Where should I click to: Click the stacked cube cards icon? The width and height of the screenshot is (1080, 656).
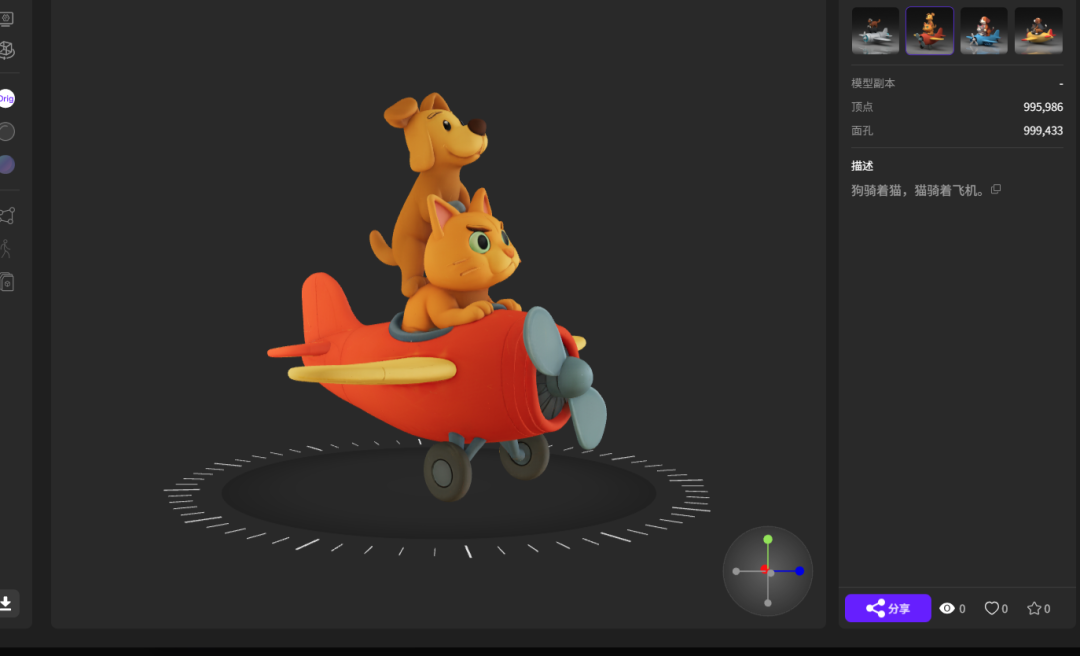coord(7,282)
